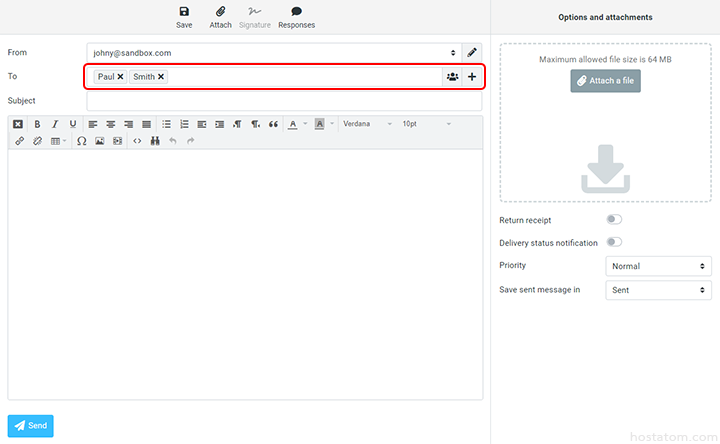Open Save sent message in dropdown
Viewport: 720px width, 444px height.
tap(659, 291)
